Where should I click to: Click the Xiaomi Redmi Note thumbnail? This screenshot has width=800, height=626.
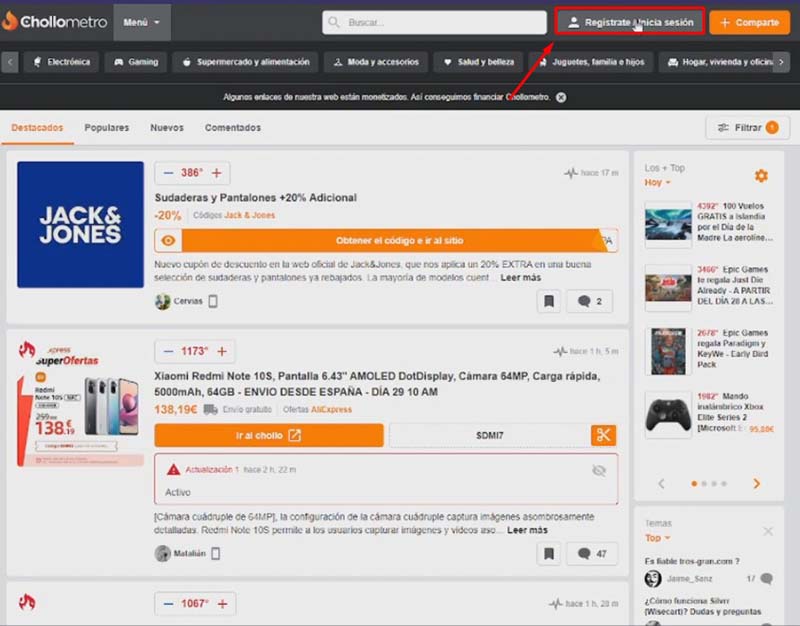tap(81, 403)
